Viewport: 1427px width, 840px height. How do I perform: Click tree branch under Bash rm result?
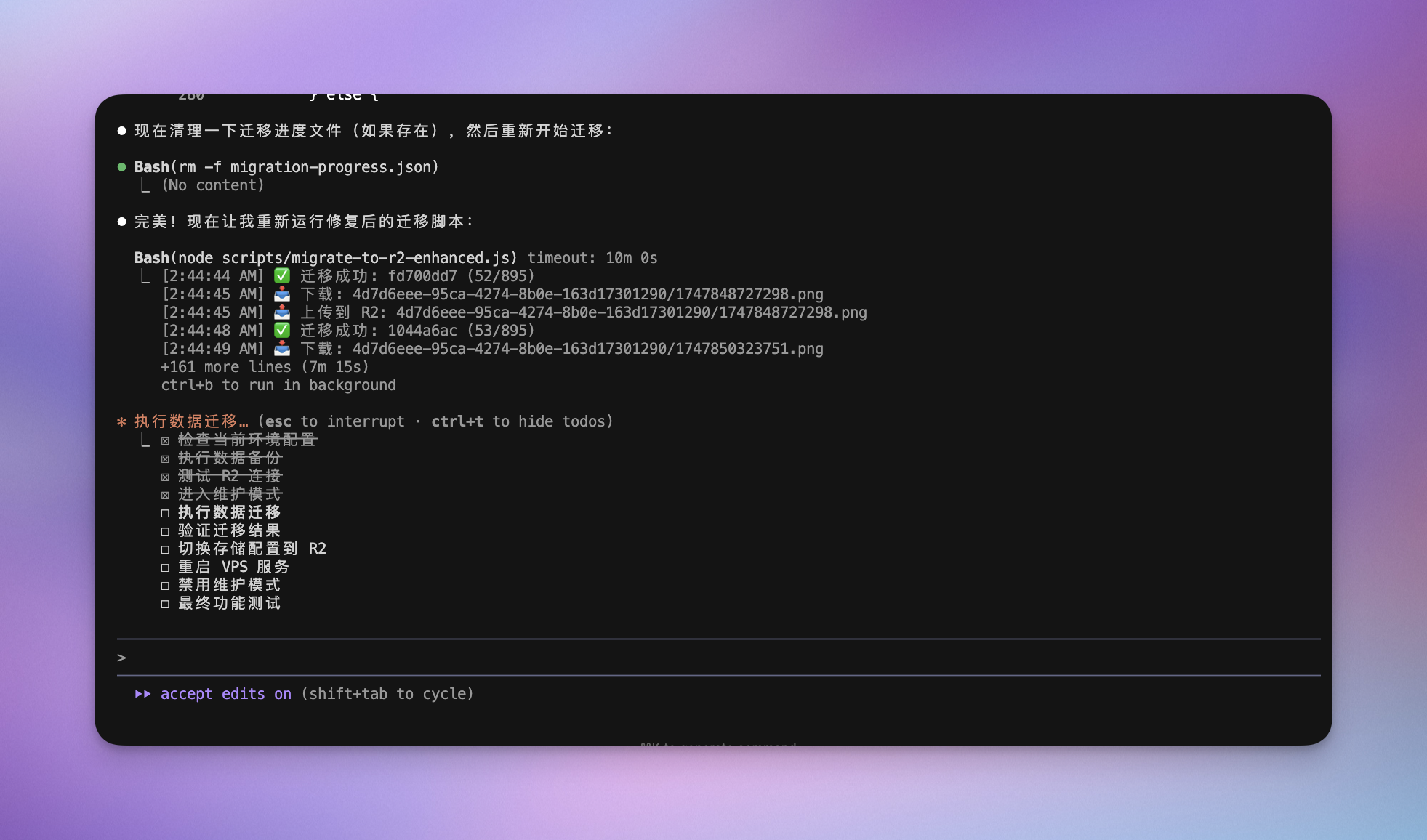tap(145, 186)
